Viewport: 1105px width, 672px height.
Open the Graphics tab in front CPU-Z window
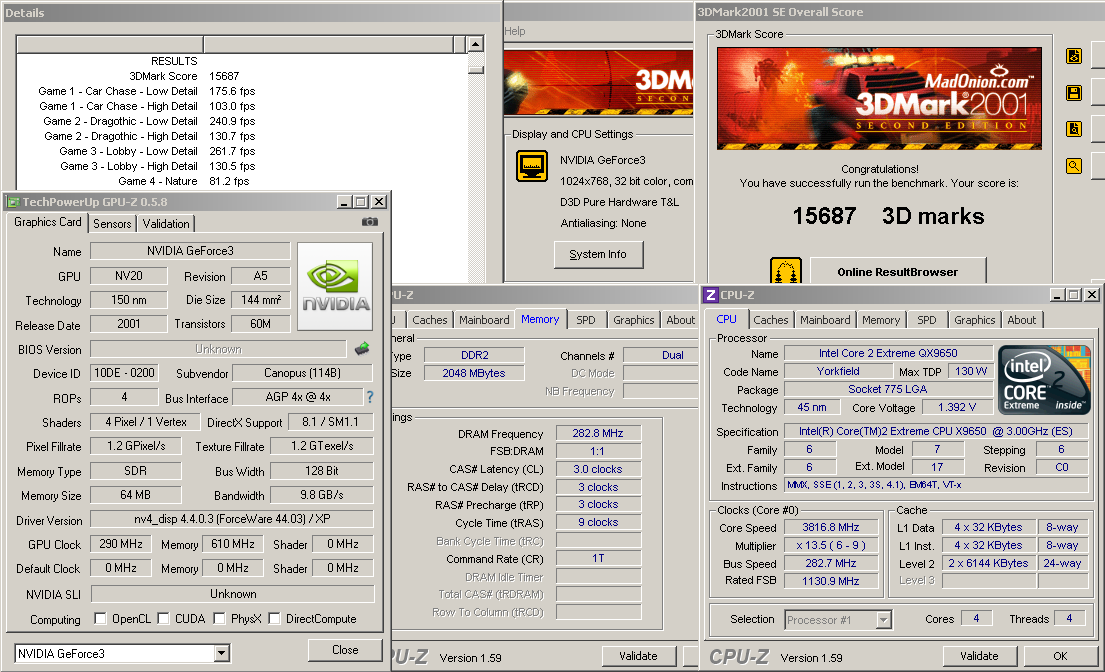click(975, 320)
